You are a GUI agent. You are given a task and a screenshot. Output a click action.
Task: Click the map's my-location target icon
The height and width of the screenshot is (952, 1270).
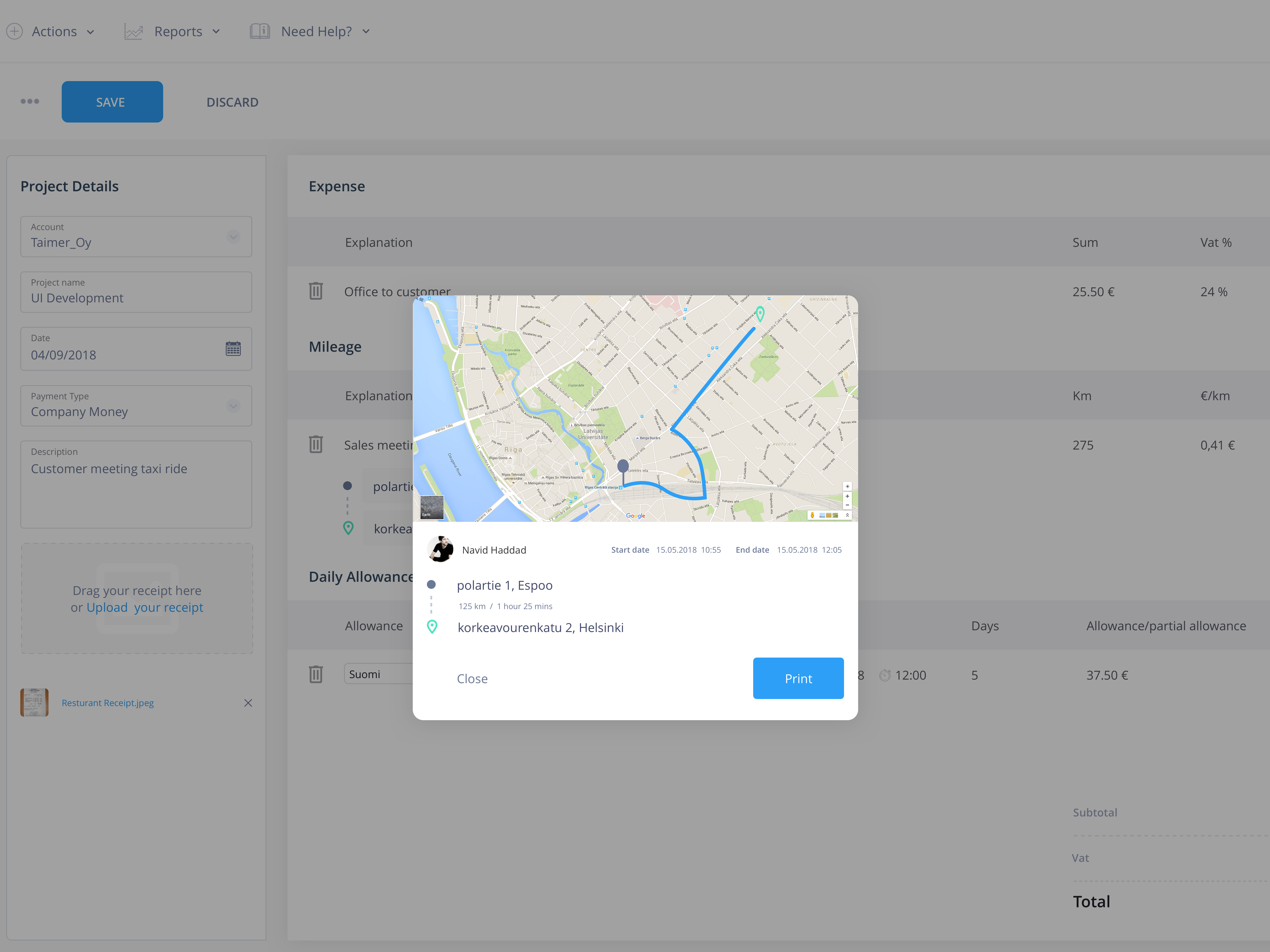[x=847, y=486]
